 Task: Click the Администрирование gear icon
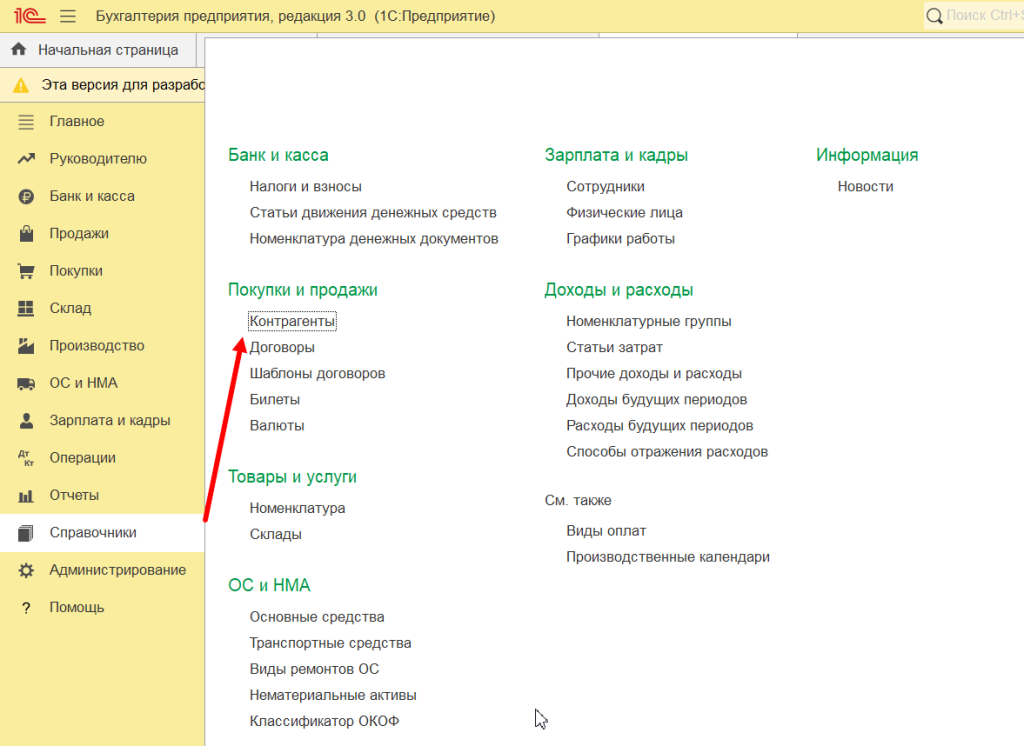point(27,570)
